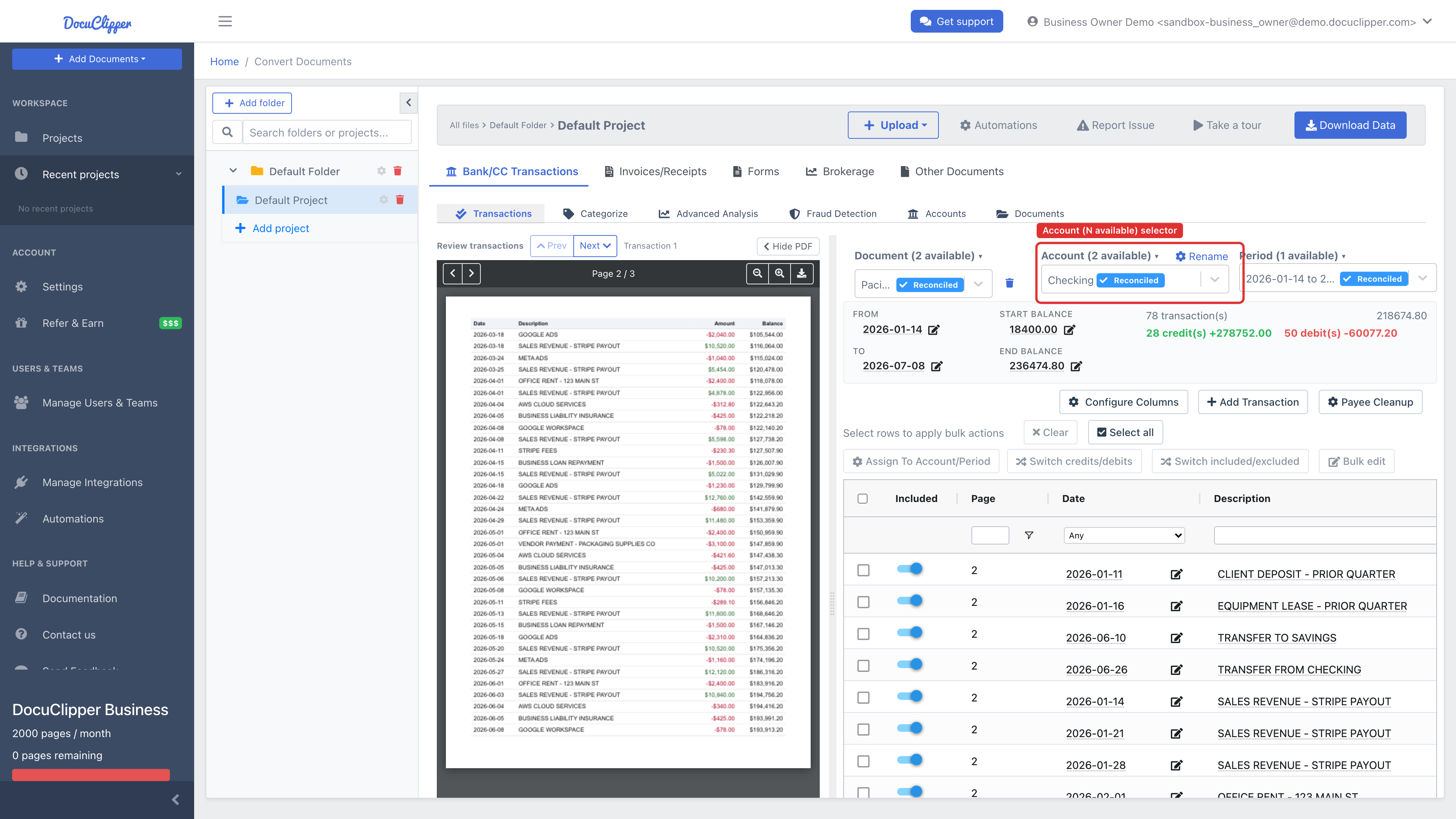Image resolution: width=1456 pixels, height=819 pixels.
Task: Delete the Default Project trash icon
Action: tap(400, 199)
